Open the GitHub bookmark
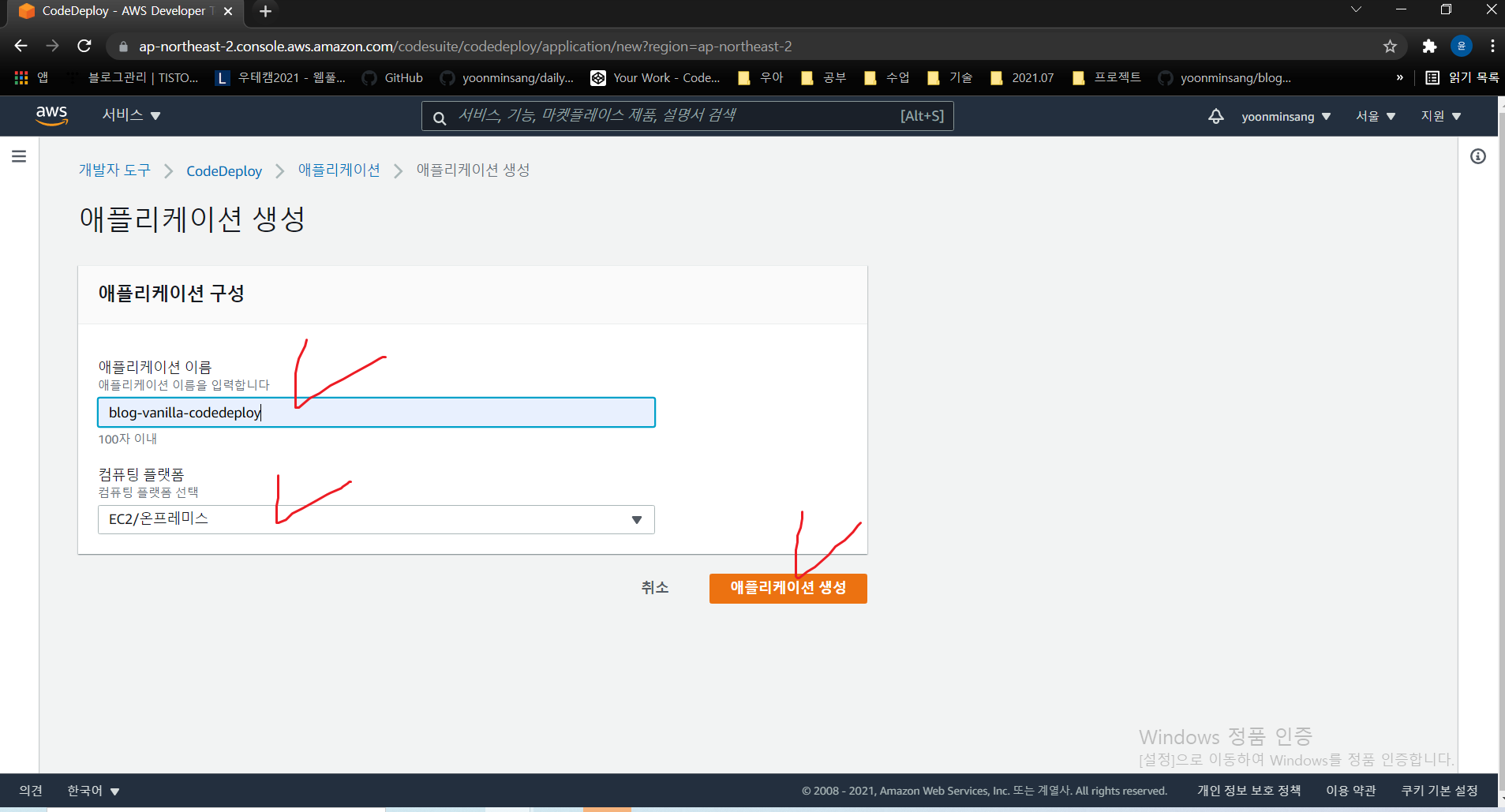 pyautogui.click(x=392, y=77)
